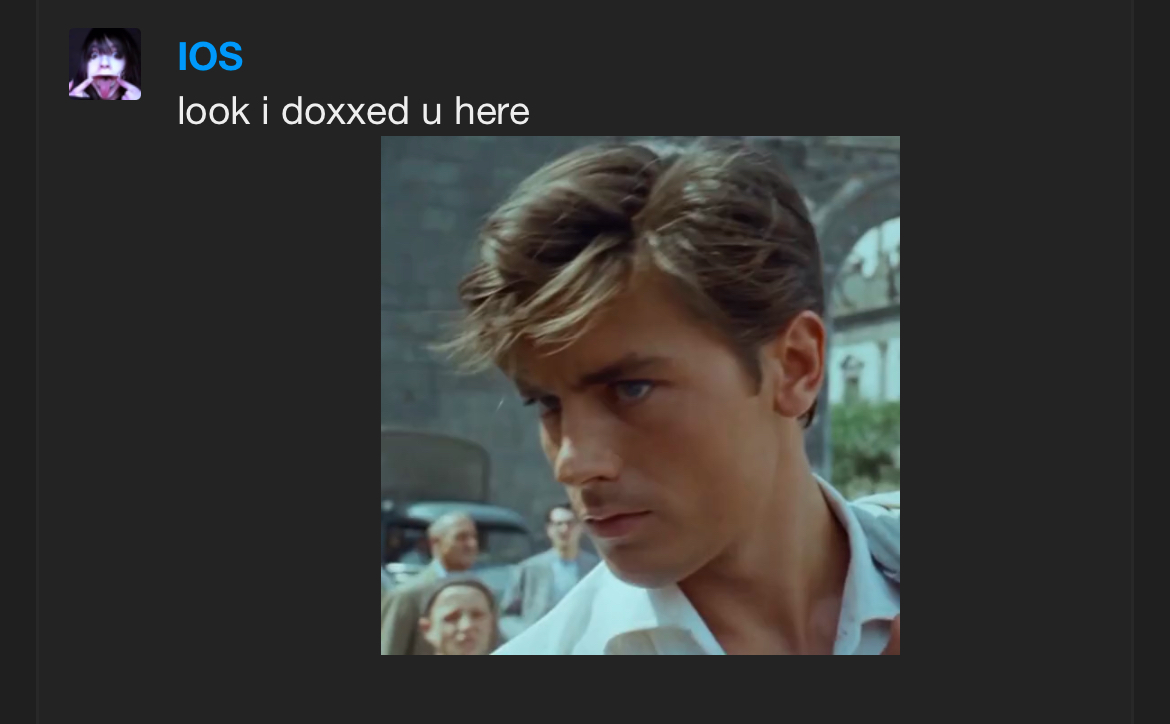Click the man's blue eye in the image
The width and height of the screenshot is (1170, 724).
(633, 390)
